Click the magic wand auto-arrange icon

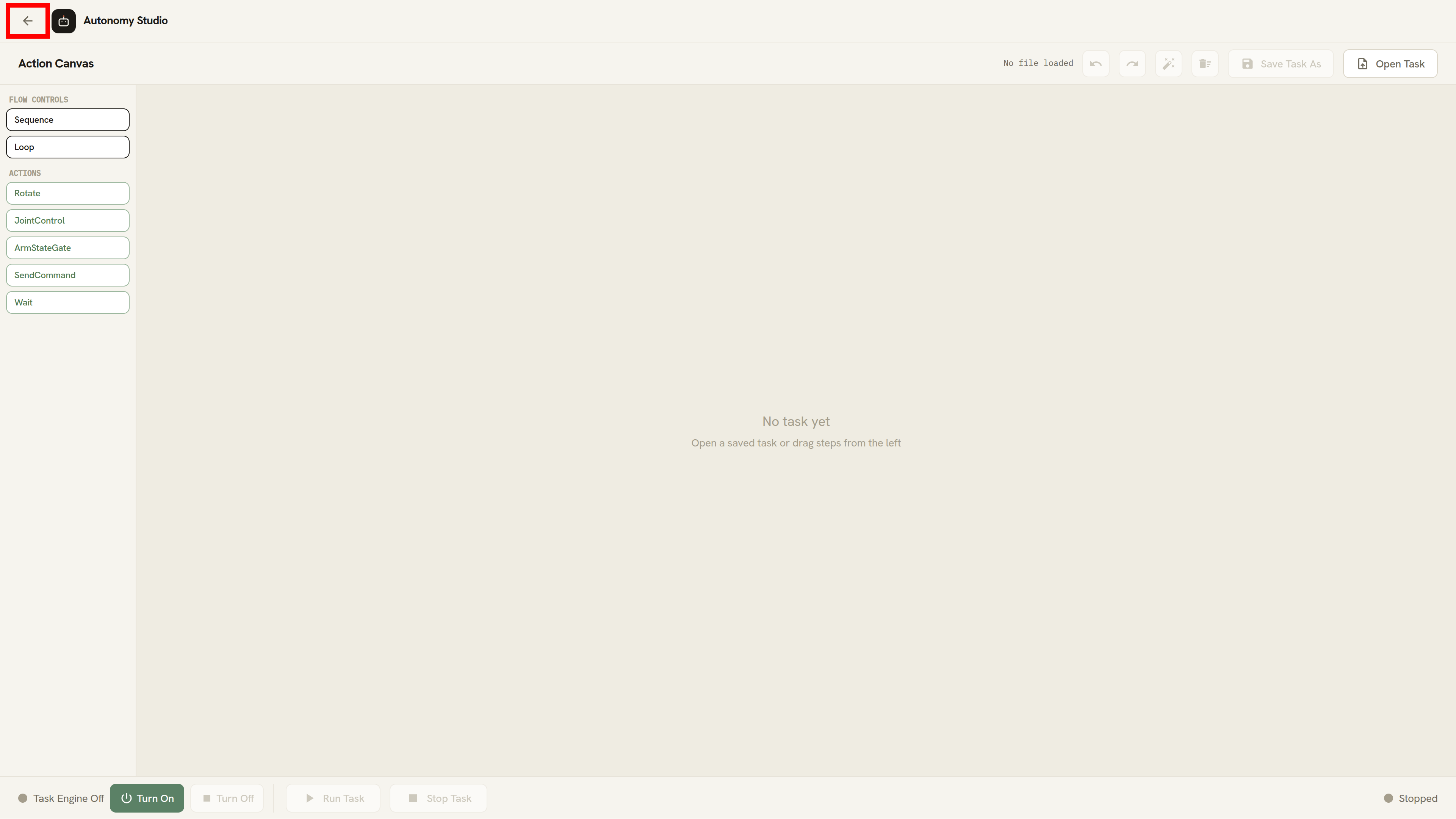(x=1168, y=64)
